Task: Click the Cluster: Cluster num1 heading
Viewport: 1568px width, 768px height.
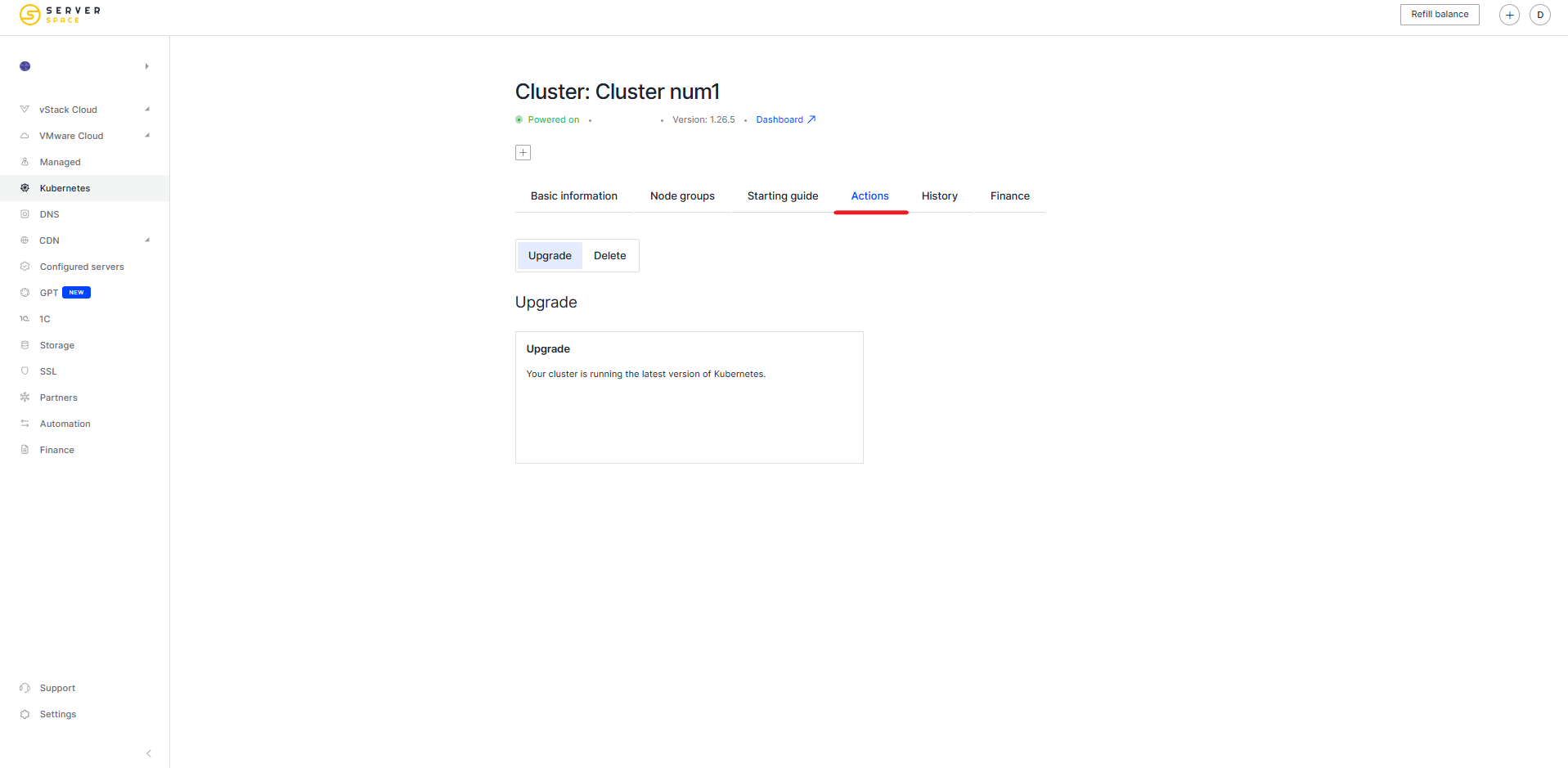Action: [x=618, y=92]
